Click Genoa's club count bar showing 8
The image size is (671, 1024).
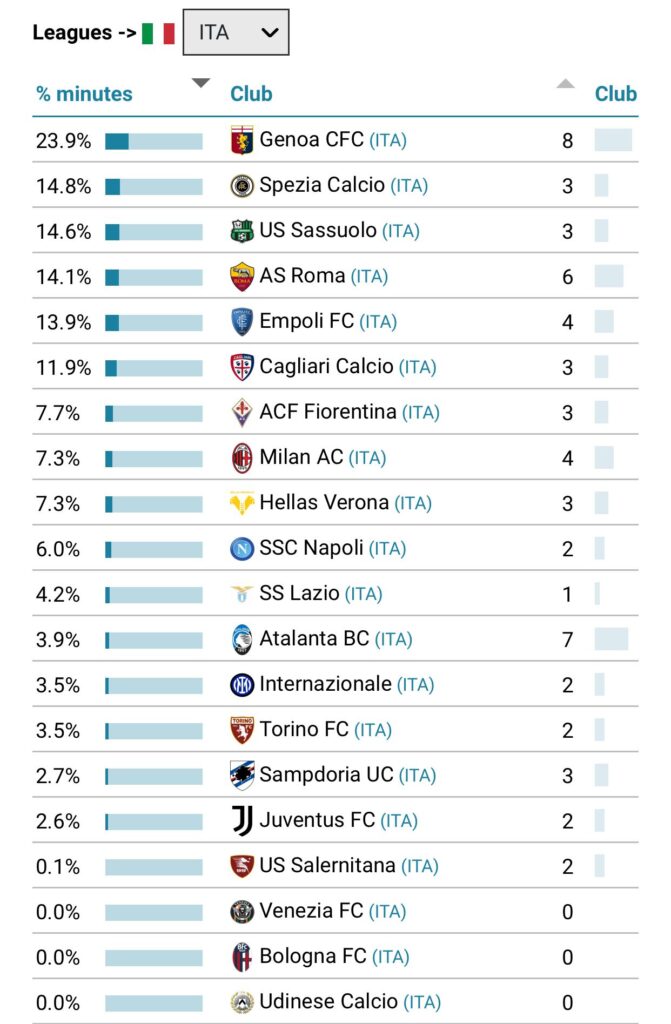coord(613,140)
